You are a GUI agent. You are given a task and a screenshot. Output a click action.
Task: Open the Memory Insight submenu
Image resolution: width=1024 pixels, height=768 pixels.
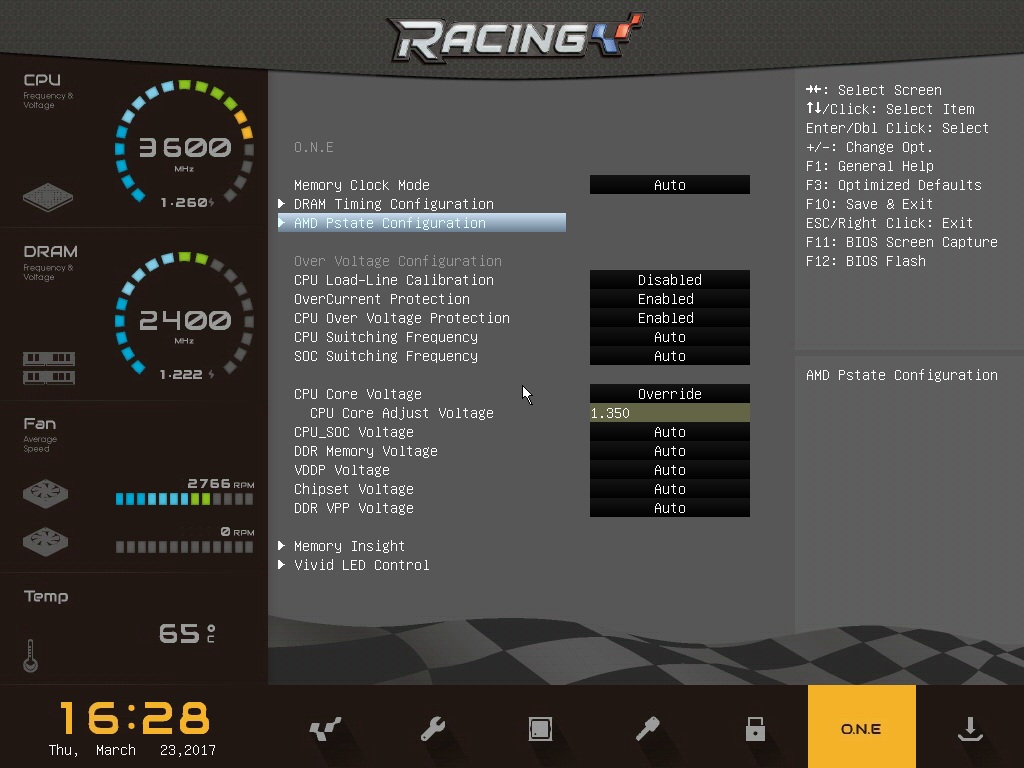point(349,546)
